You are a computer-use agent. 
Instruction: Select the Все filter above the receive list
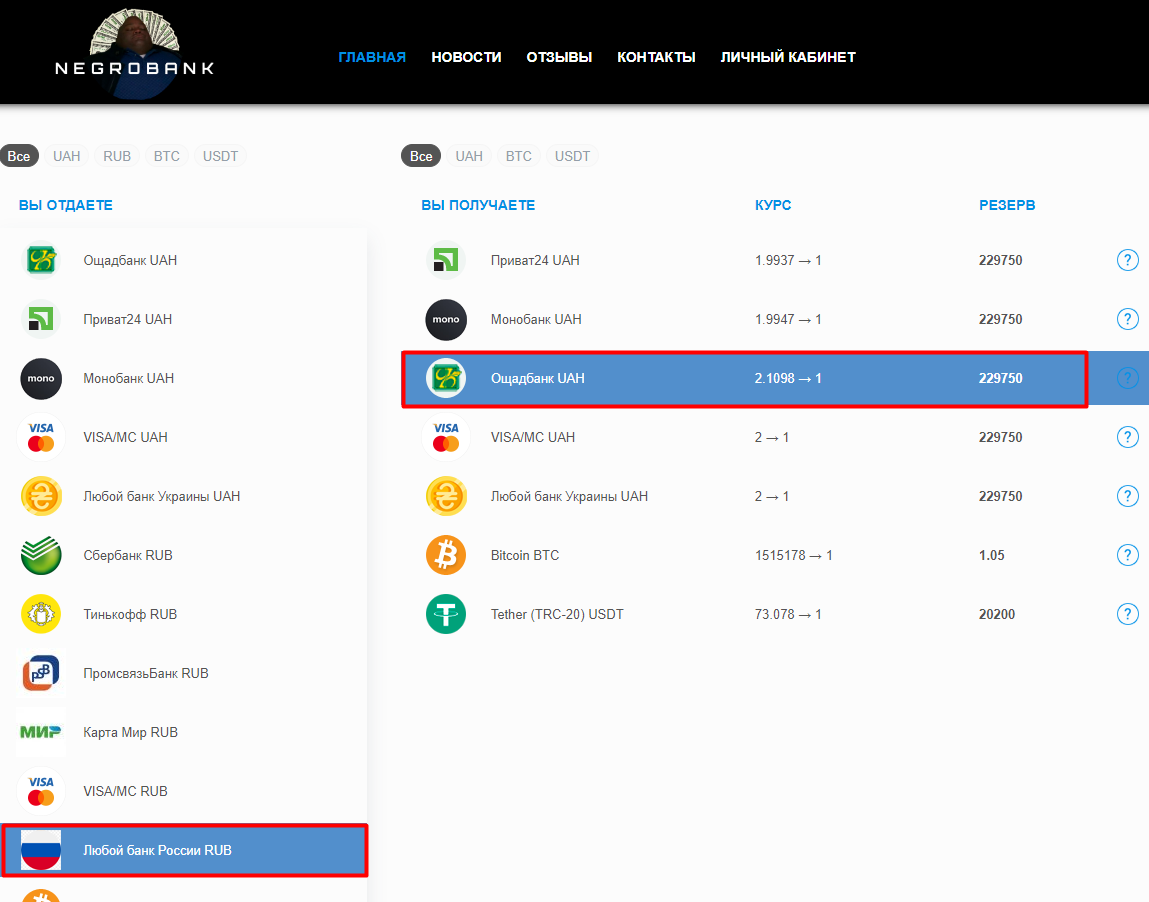(421, 156)
